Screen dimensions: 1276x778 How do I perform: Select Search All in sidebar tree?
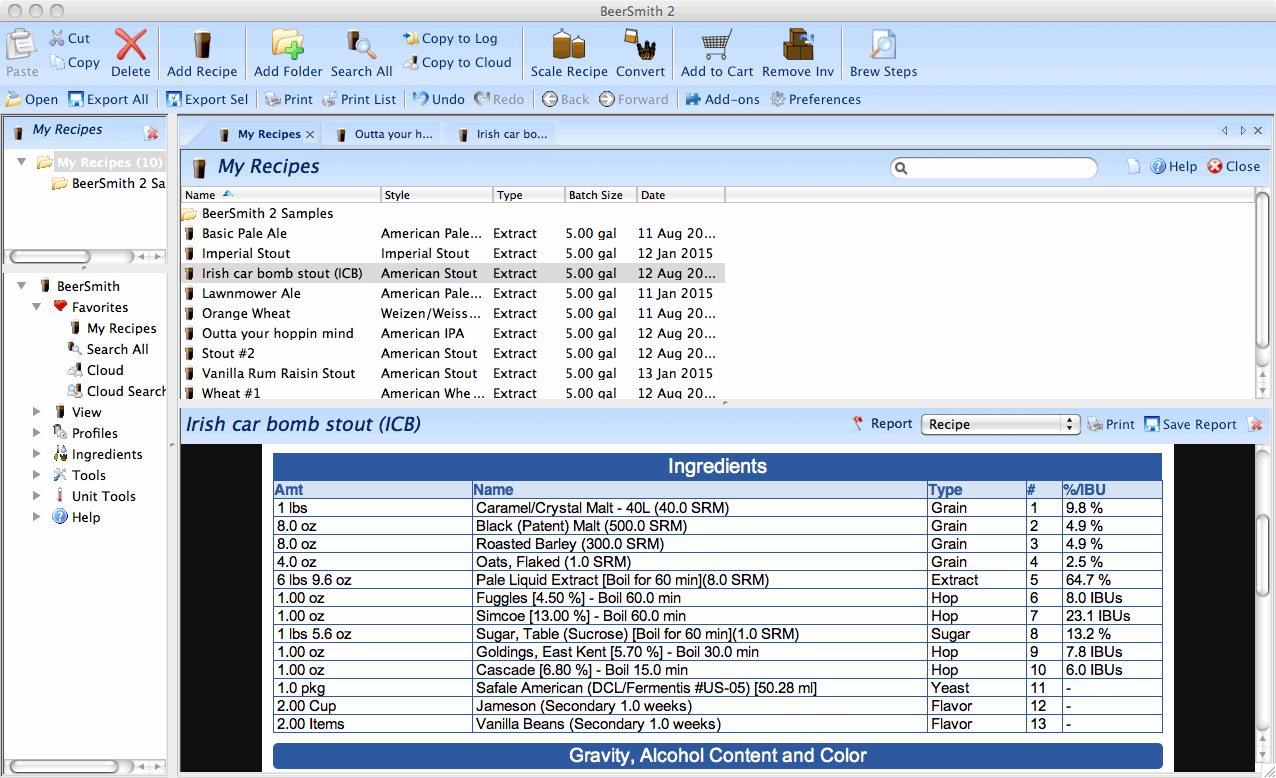coord(108,349)
